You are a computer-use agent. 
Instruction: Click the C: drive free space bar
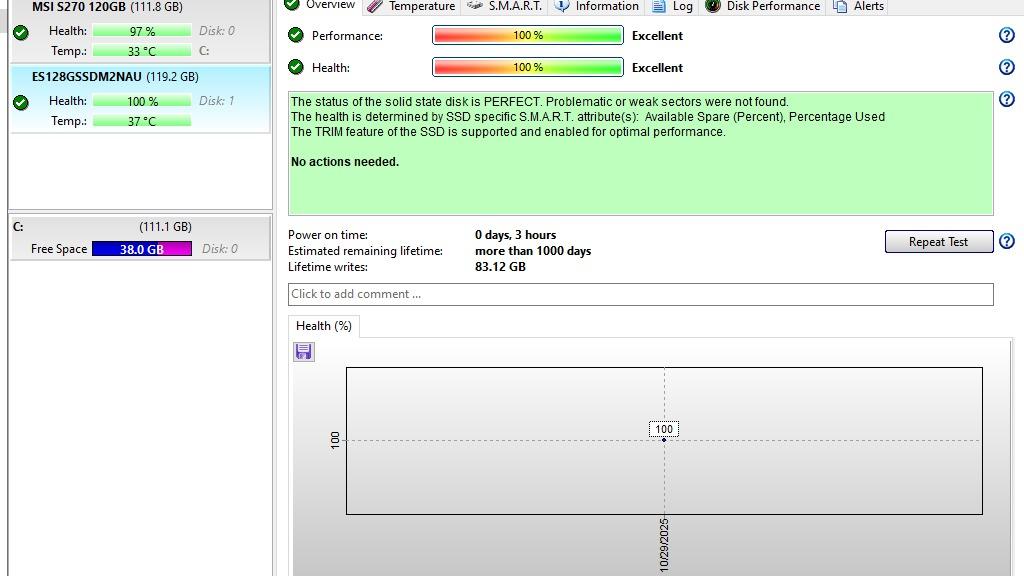[141, 249]
